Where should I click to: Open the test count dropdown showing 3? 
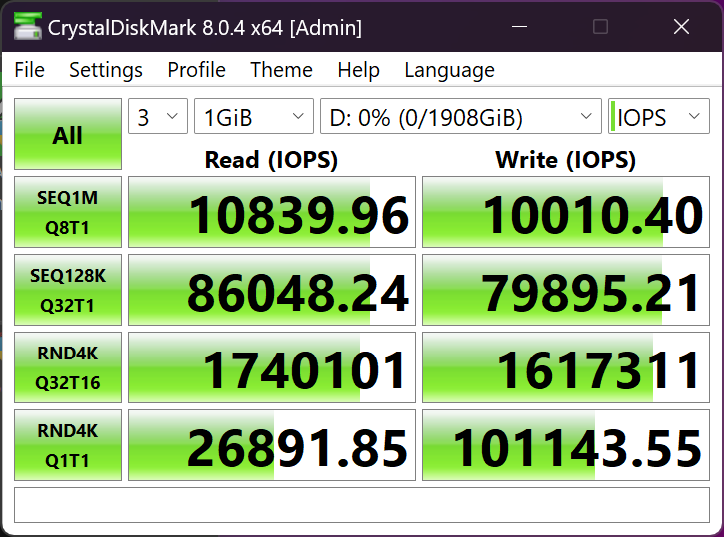pyautogui.click(x=158, y=116)
